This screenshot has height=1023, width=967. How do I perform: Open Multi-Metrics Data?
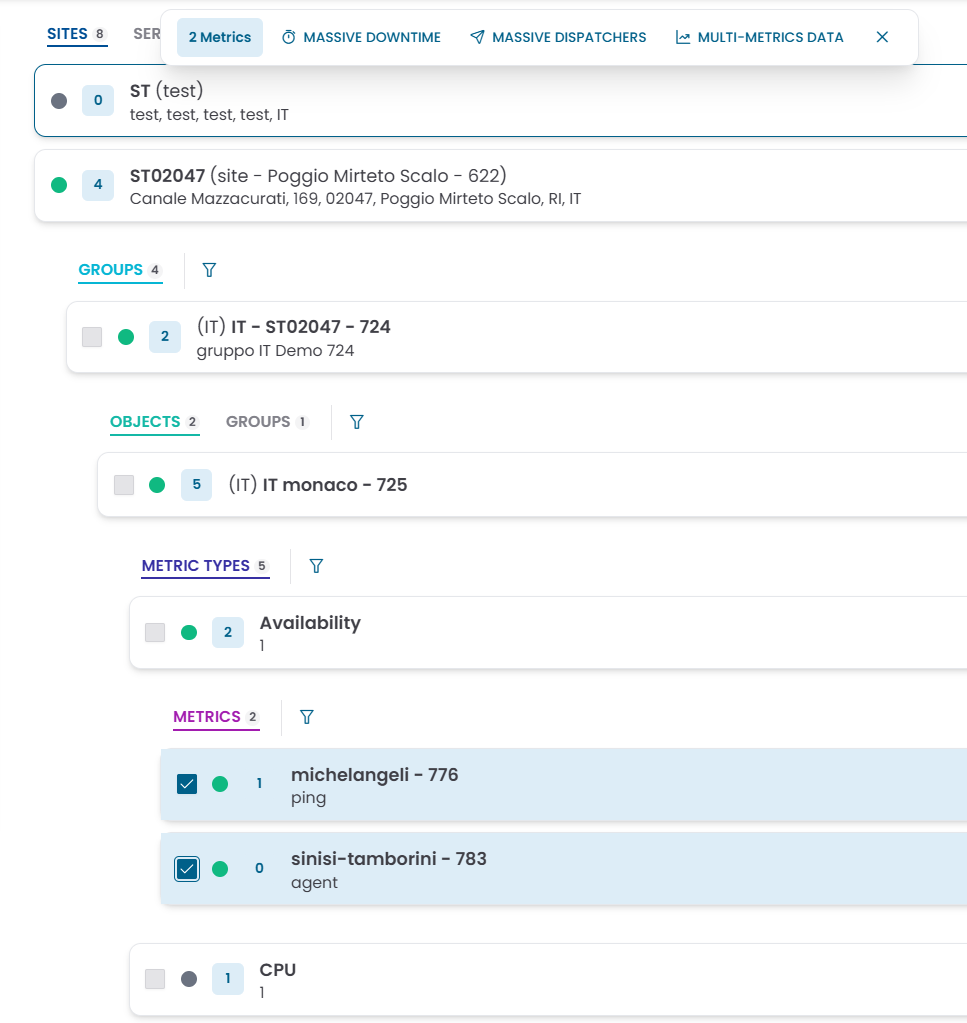[760, 37]
